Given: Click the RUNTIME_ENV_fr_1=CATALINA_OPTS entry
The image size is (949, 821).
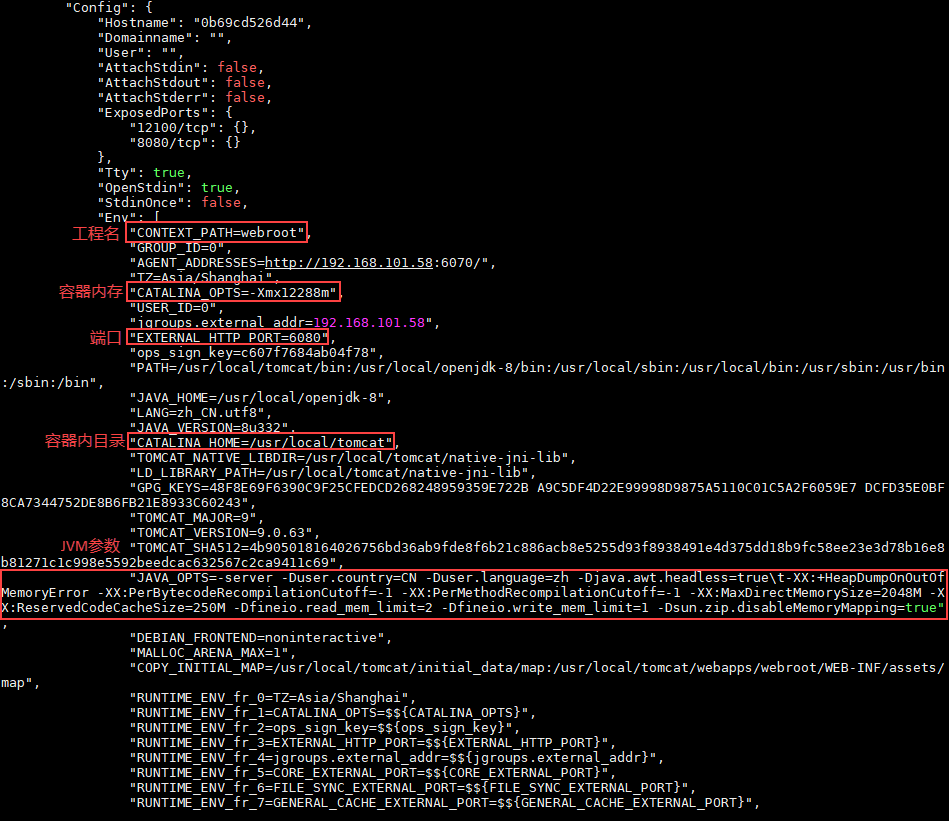Looking at the screenshot, I should [332, 713].
